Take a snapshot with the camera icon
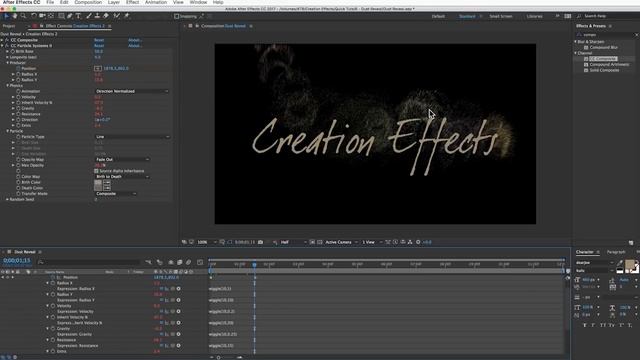Viewport: 640px width, 360px height. point(260,242)
